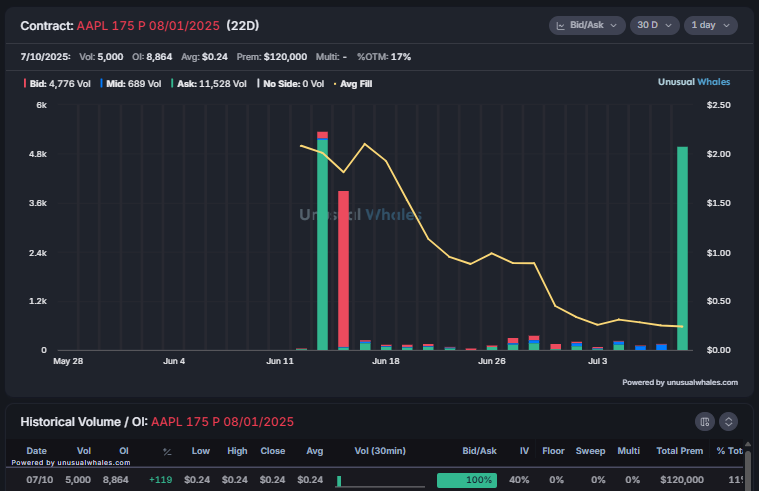The width and height of the screenshot is (759, 491).
Task: Sort table by Low column
Action: point(200,451)
